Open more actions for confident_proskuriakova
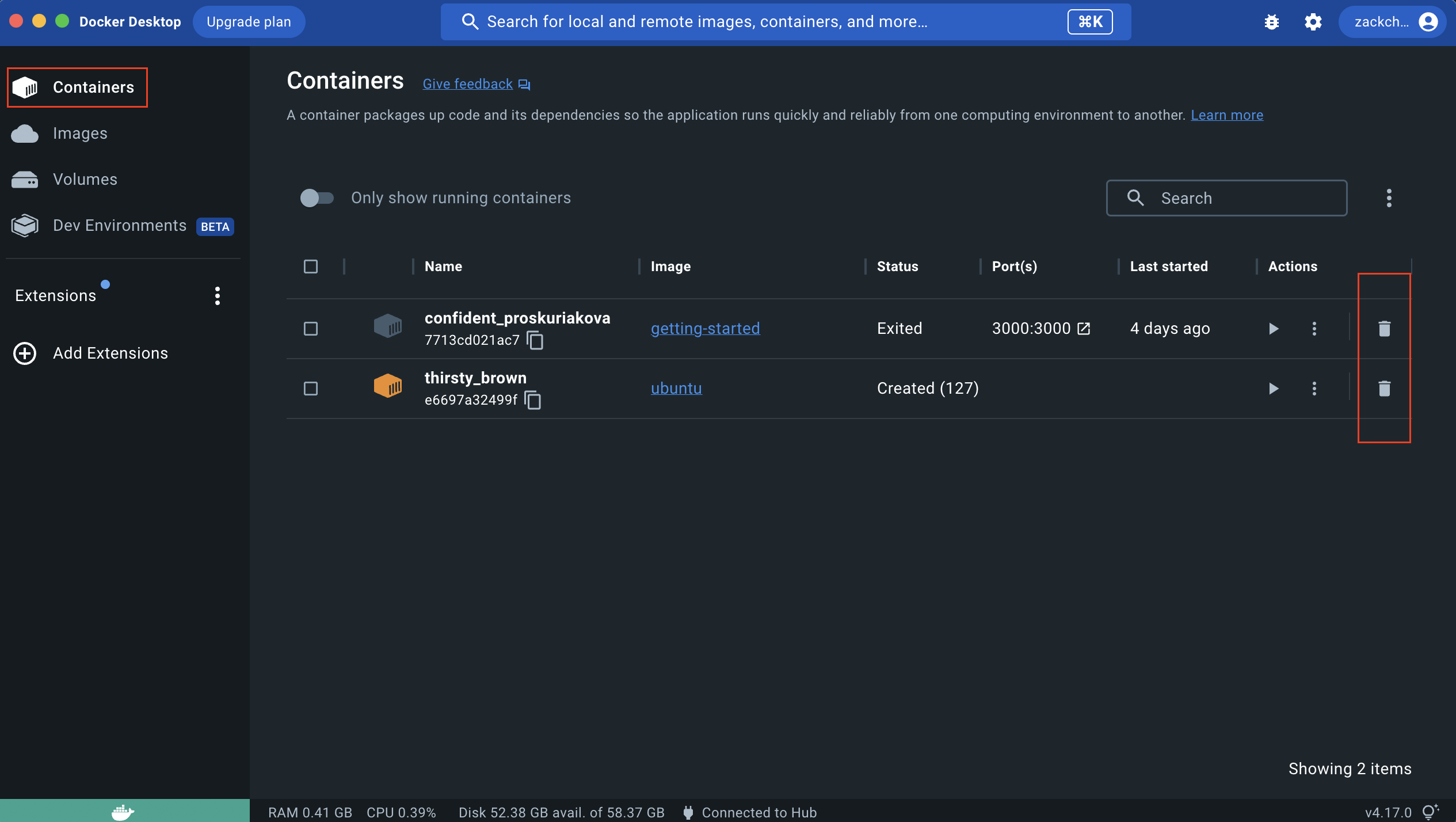Image resolution: width=1456 pixels, height=822 pixels. point(1314,329)
